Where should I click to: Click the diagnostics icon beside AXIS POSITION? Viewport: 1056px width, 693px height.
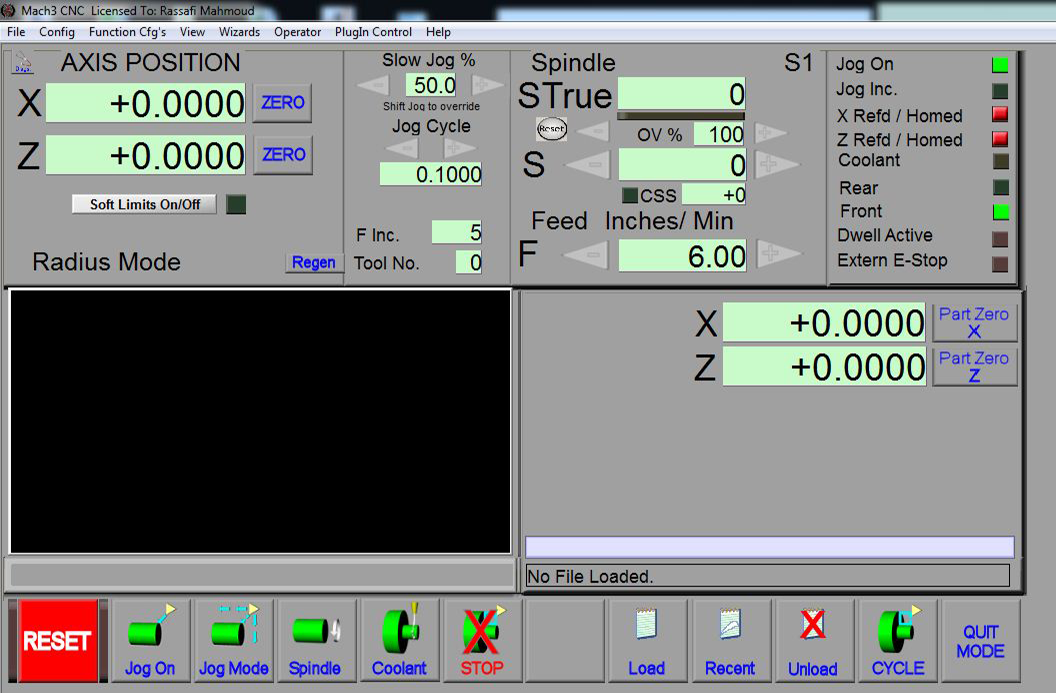tap(23, 63)
